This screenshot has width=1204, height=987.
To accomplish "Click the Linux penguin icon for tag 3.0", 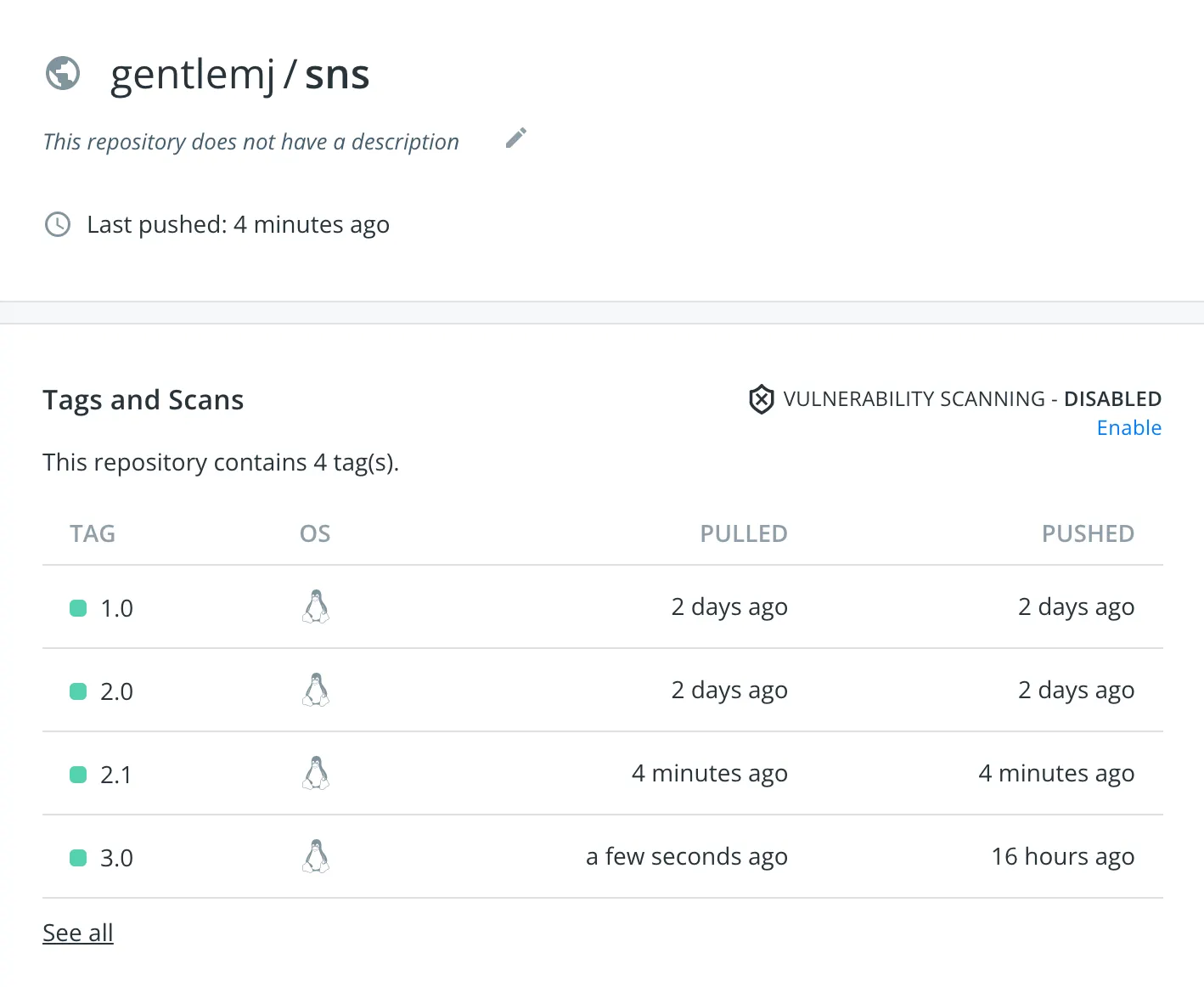I will pos(316,856).
